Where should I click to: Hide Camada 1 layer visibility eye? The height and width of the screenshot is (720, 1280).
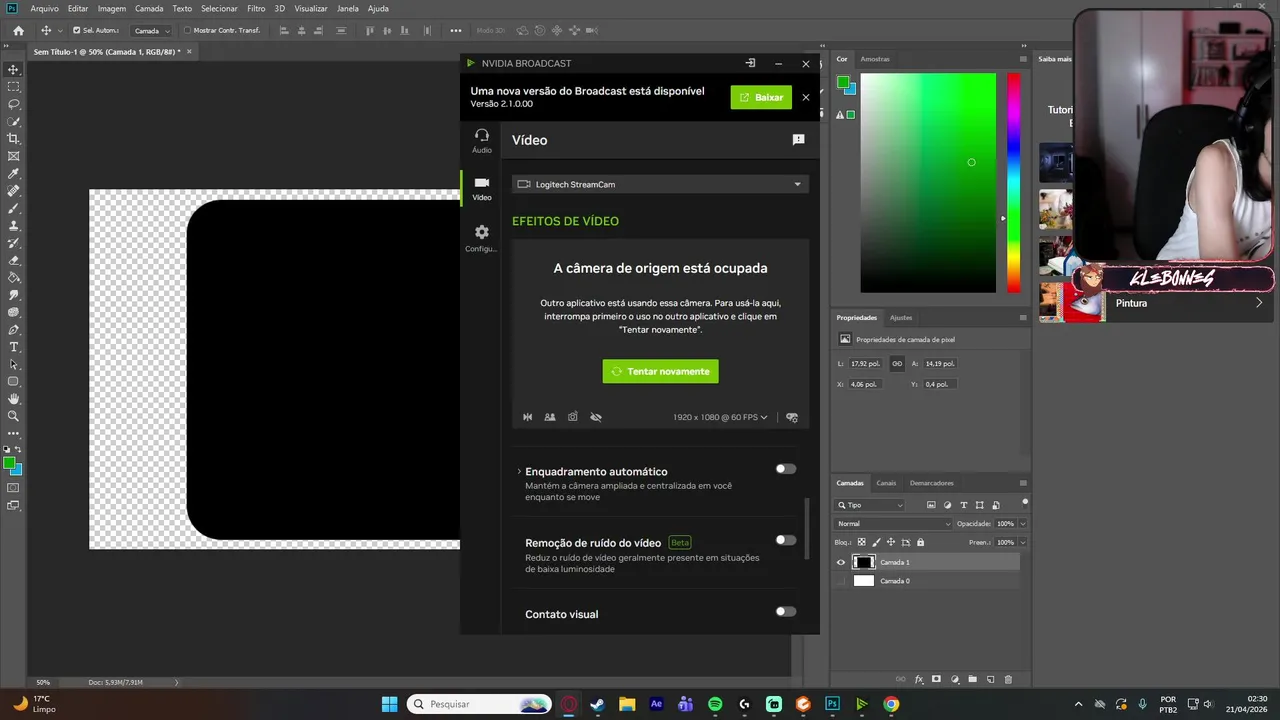(840, 562)
